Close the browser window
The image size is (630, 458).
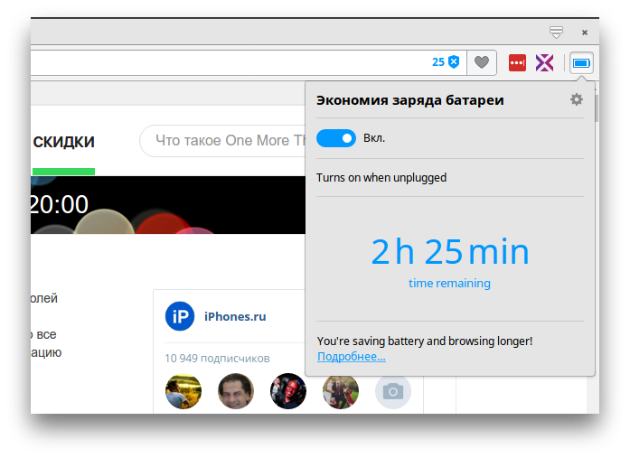click(585, 33)
